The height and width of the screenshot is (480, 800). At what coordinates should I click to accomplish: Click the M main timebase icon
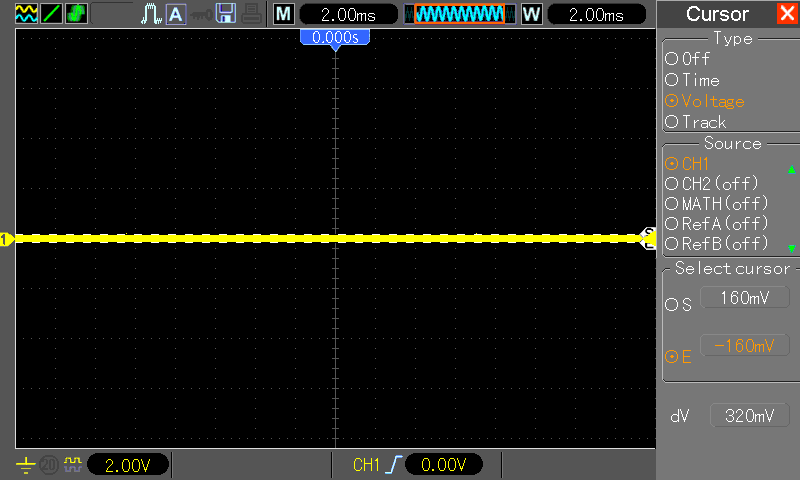click(284, 14)
